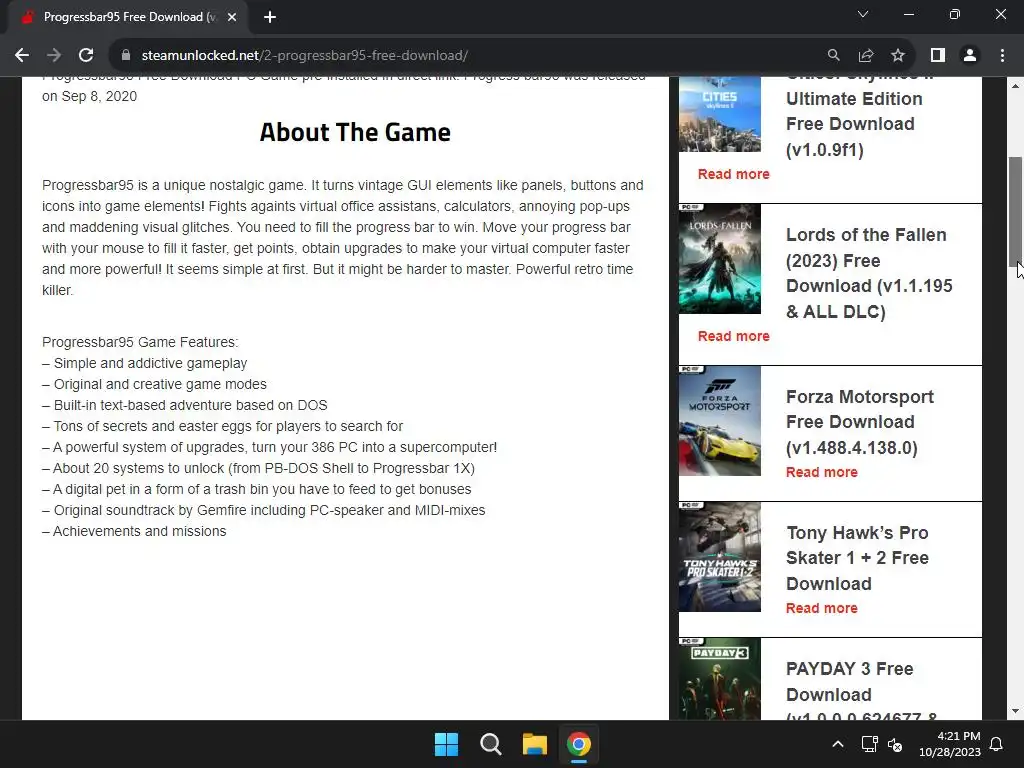This screenshot has width=1024, height=768.
Task: View site security lock info
Action: pos(126,56)
